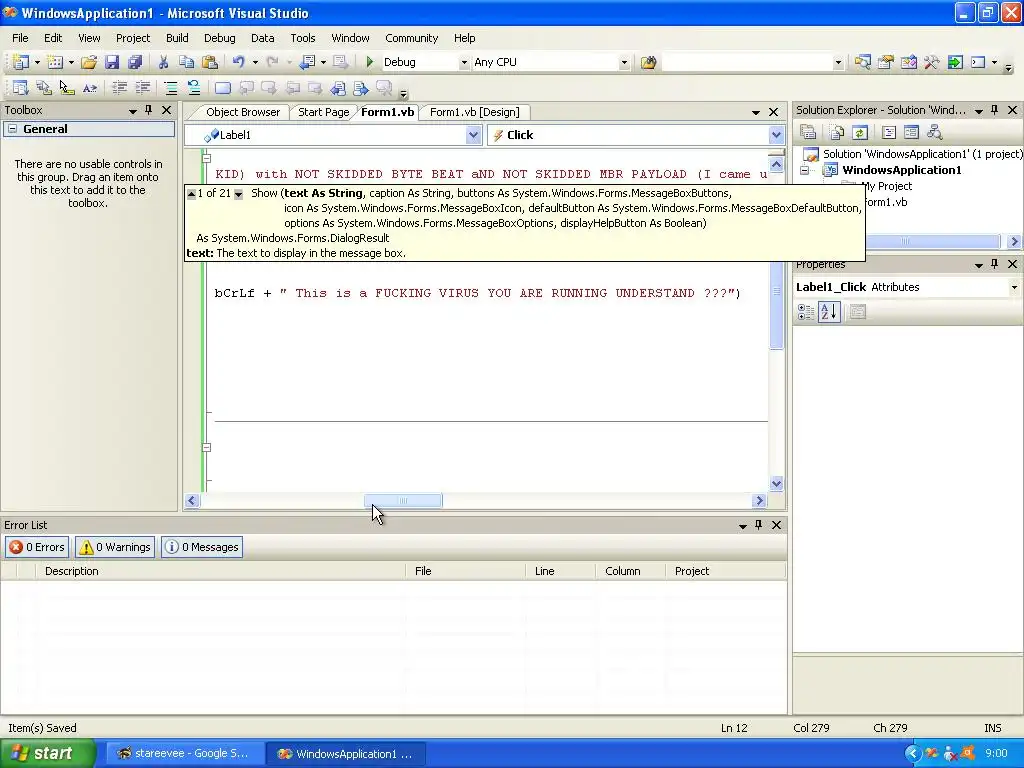Screen dimensions: 1024x768
Task: Start debugging with the green play icon
Action: [370, 62]
